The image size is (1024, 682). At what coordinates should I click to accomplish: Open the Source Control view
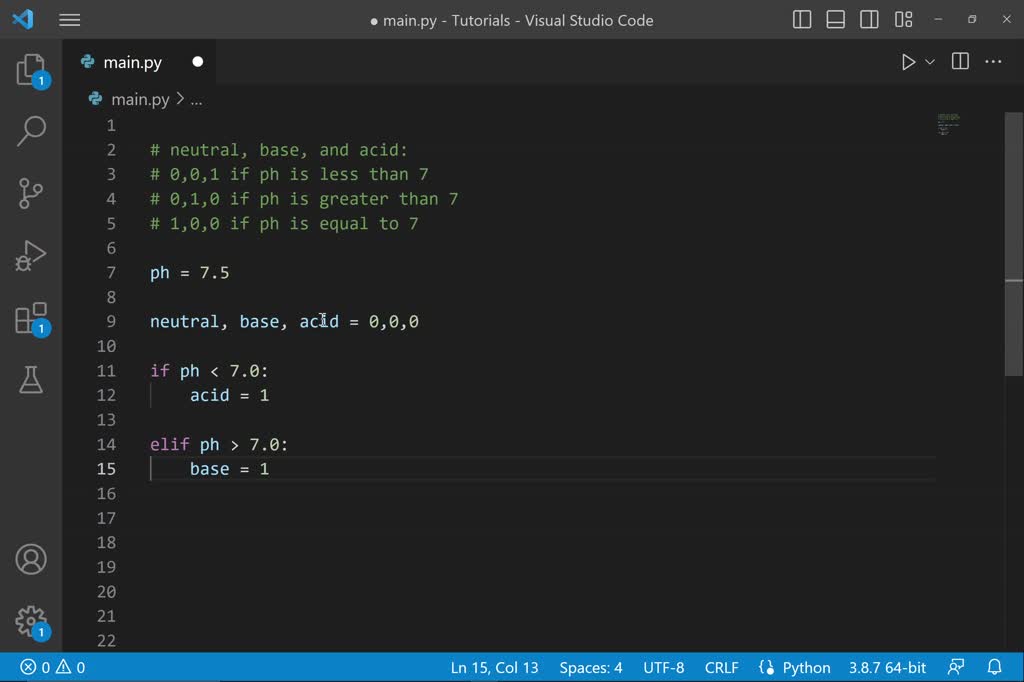coord(31,193)
